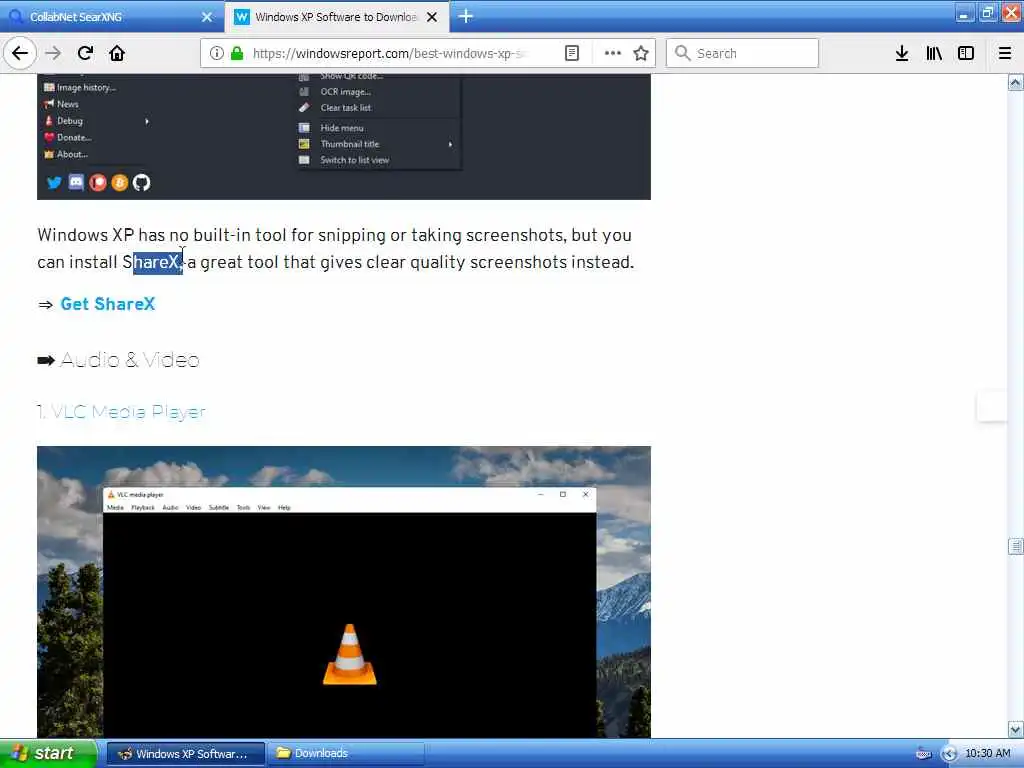This screenshot has height=768, width=1024.
Task: Select the Windows XP Software to Download tab
Action: point(337,17)
